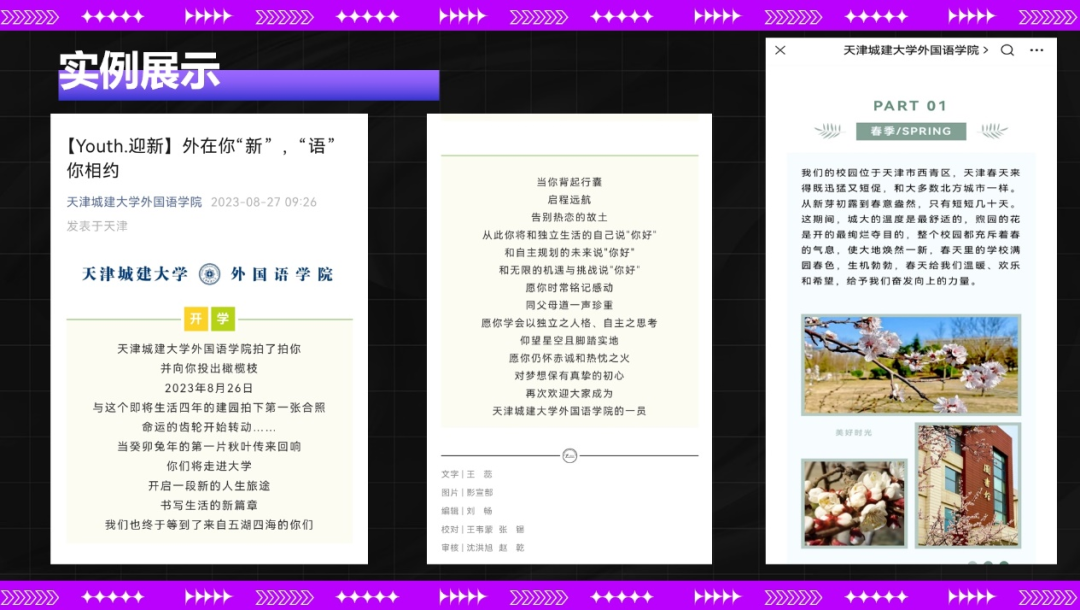
Task: Click the line "我们也终于等到了来自五湖四海的你们"
Action: coord(209,525)
